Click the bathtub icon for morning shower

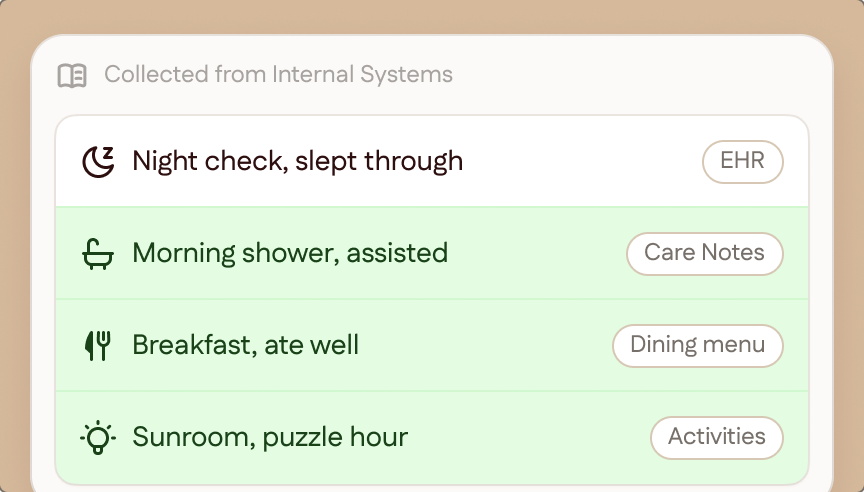coord(98,253)
